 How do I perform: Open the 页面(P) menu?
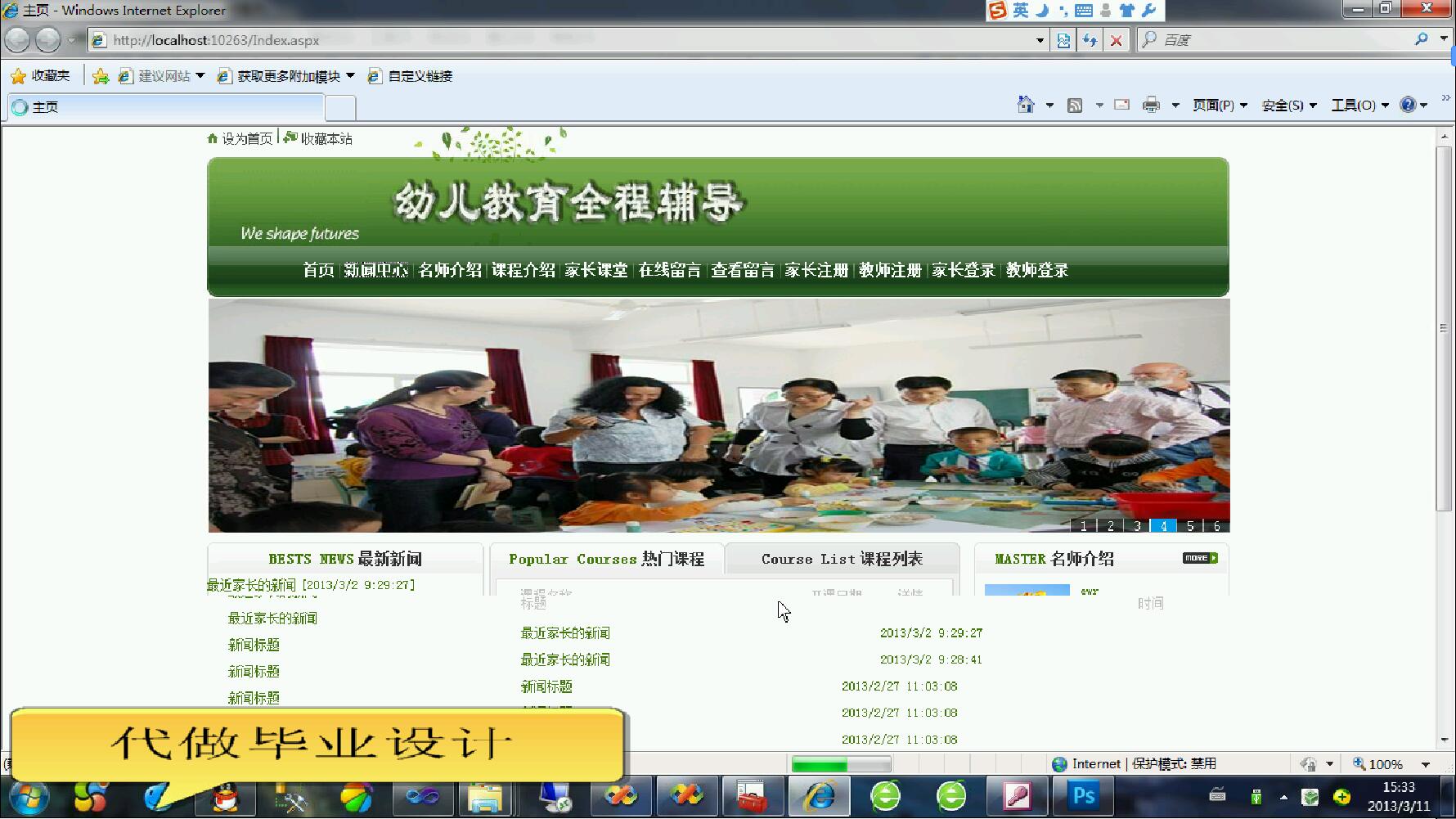(1220, 106)
